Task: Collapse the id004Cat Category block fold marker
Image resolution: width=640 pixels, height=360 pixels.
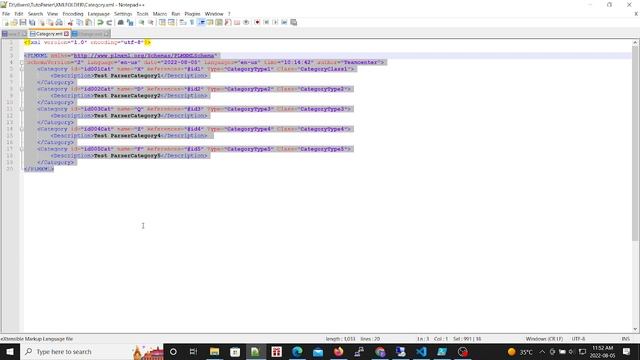Action: point(22,129)
